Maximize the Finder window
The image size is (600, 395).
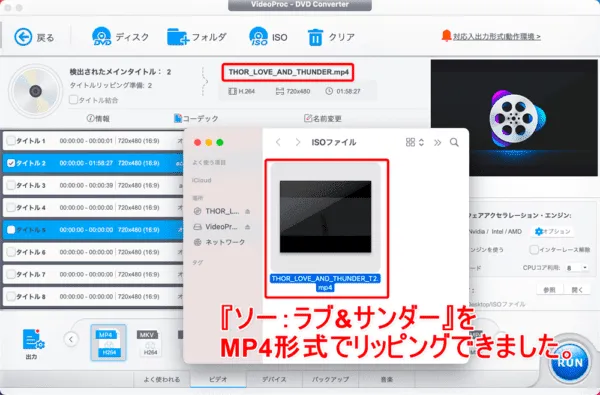(220, 142)
